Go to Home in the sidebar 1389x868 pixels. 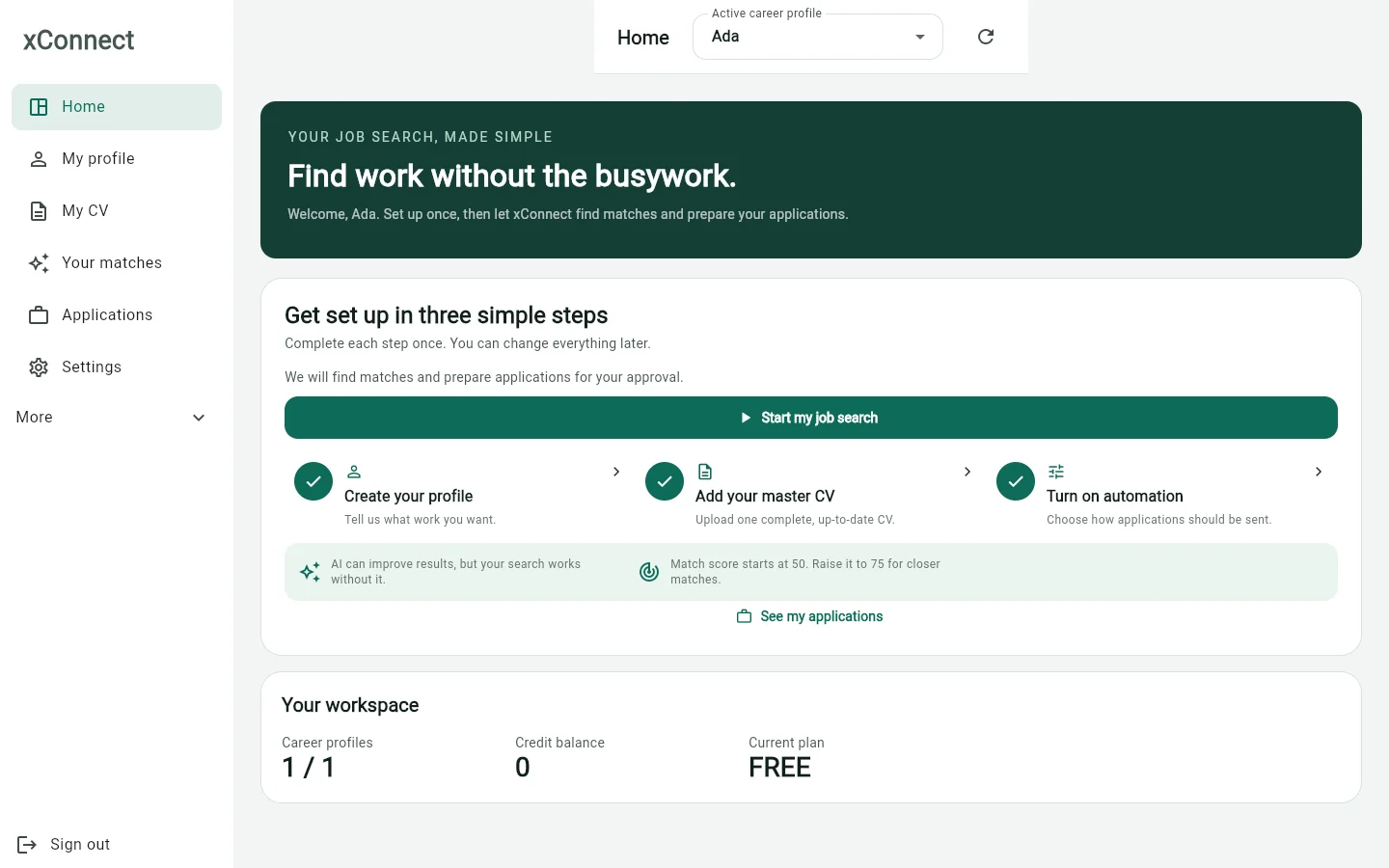coord(117,107)
